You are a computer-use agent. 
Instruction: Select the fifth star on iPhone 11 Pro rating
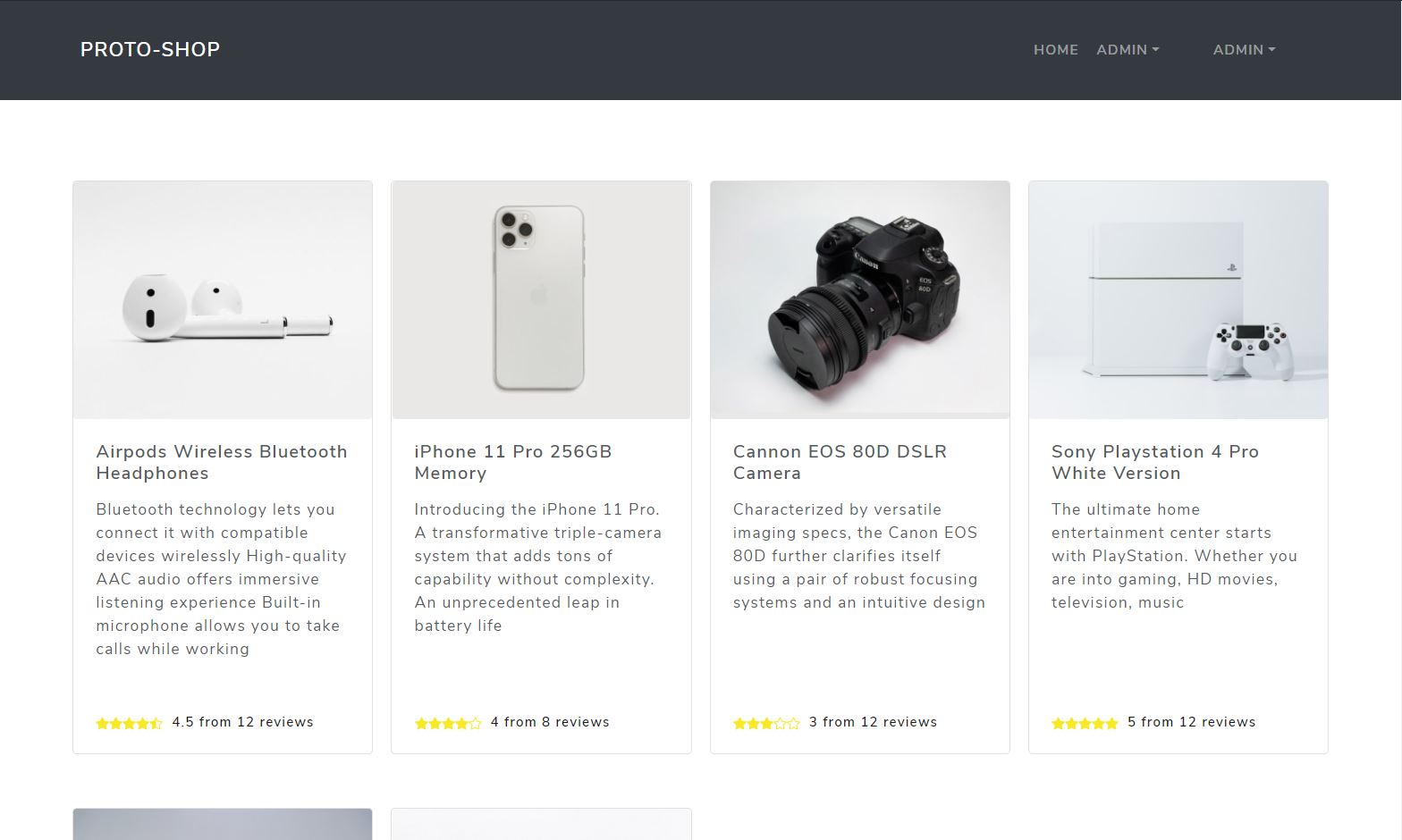pos(474,722)
